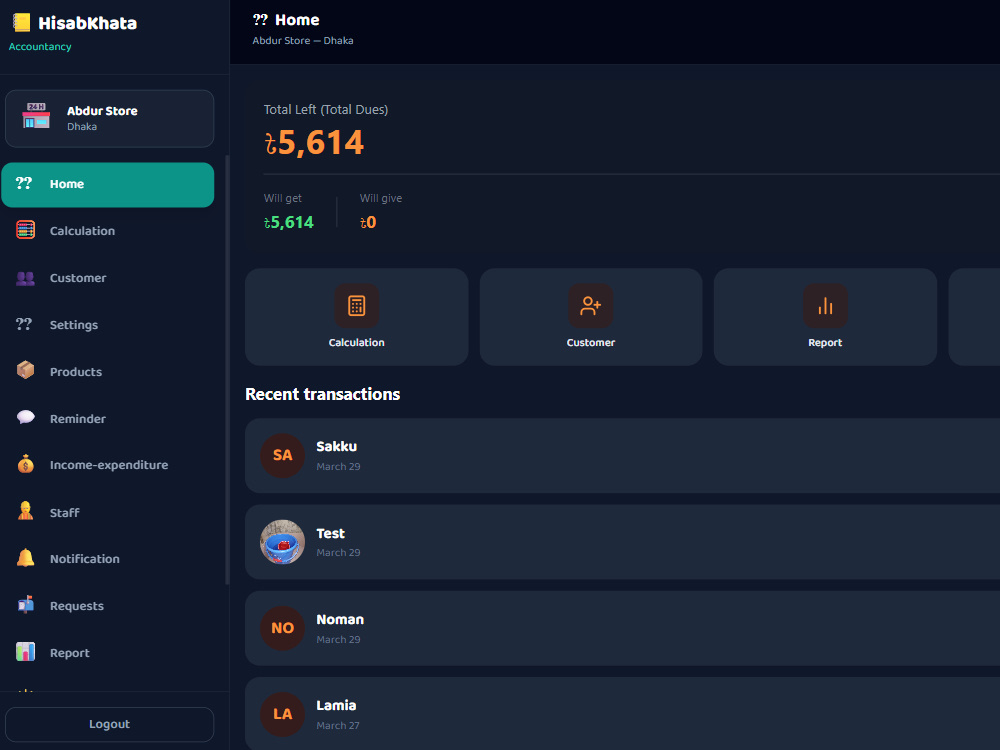Click the NO avatar for Noman
1000x750 pixels.
[283, 628]
